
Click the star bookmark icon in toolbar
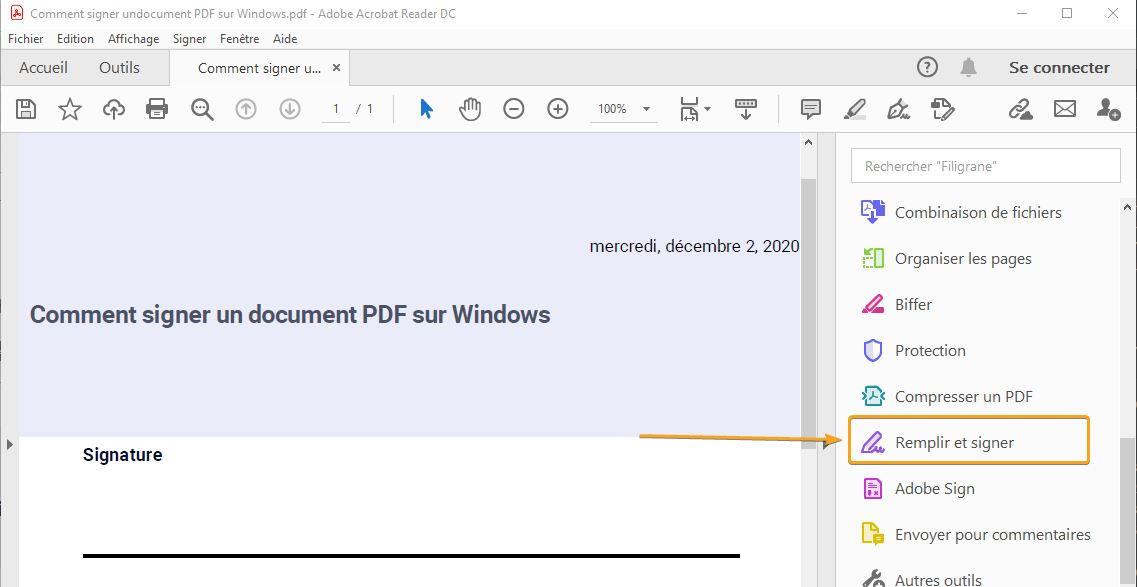coord(70,109)
